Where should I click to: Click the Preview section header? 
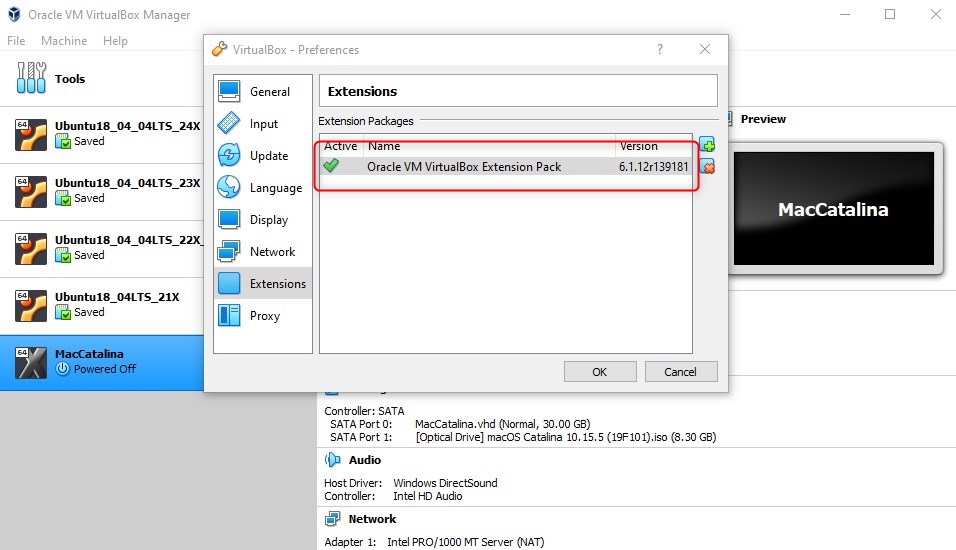click(763, 119)
